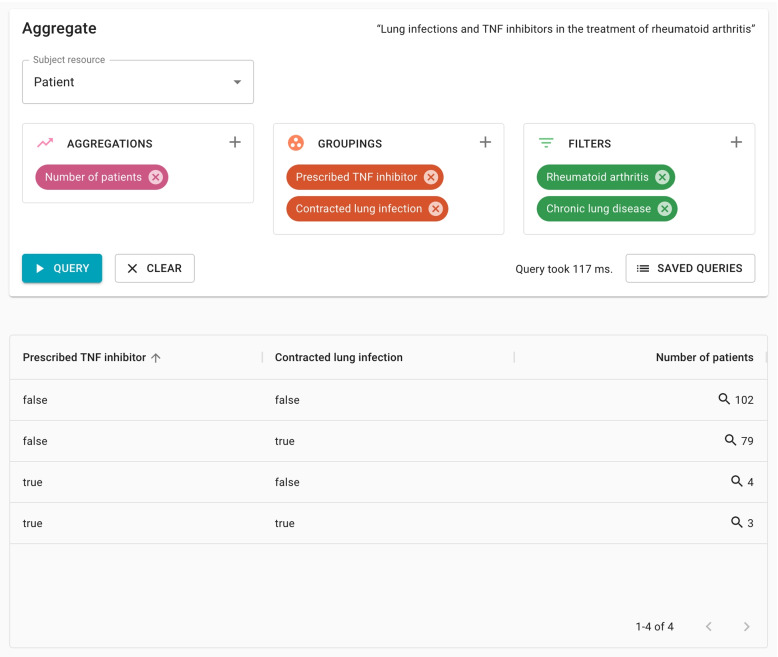The height and width of the screenshot is (657, 778).
Task: Open the magnifier next to 3 patients
Action: [736, 522]
